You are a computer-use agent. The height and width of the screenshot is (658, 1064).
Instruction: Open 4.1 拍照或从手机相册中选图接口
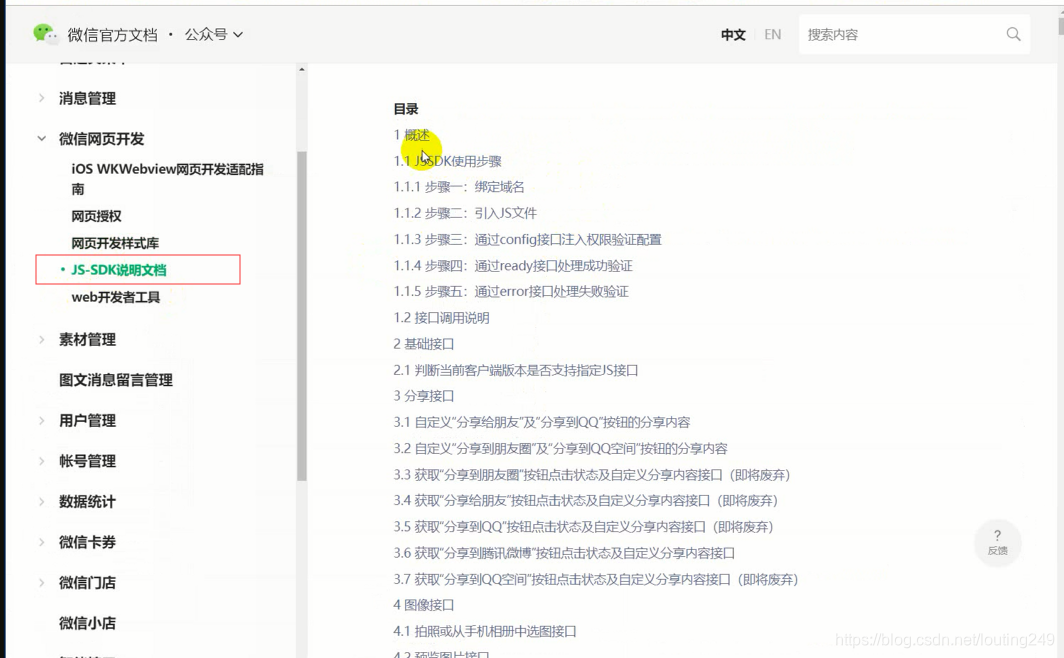(x=485, y=631)
